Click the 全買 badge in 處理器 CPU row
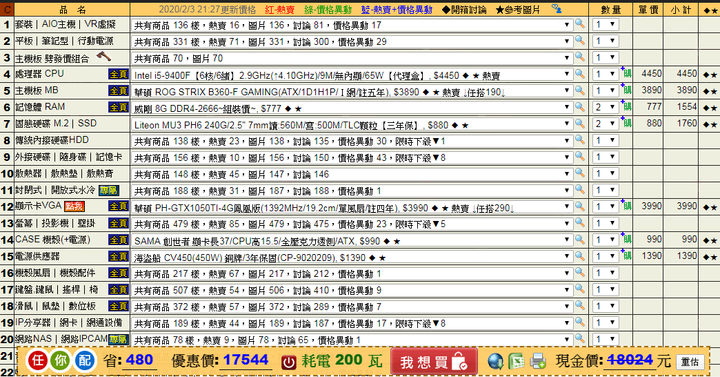The height and width of the screenshot is (377, 720). point(118,74)
